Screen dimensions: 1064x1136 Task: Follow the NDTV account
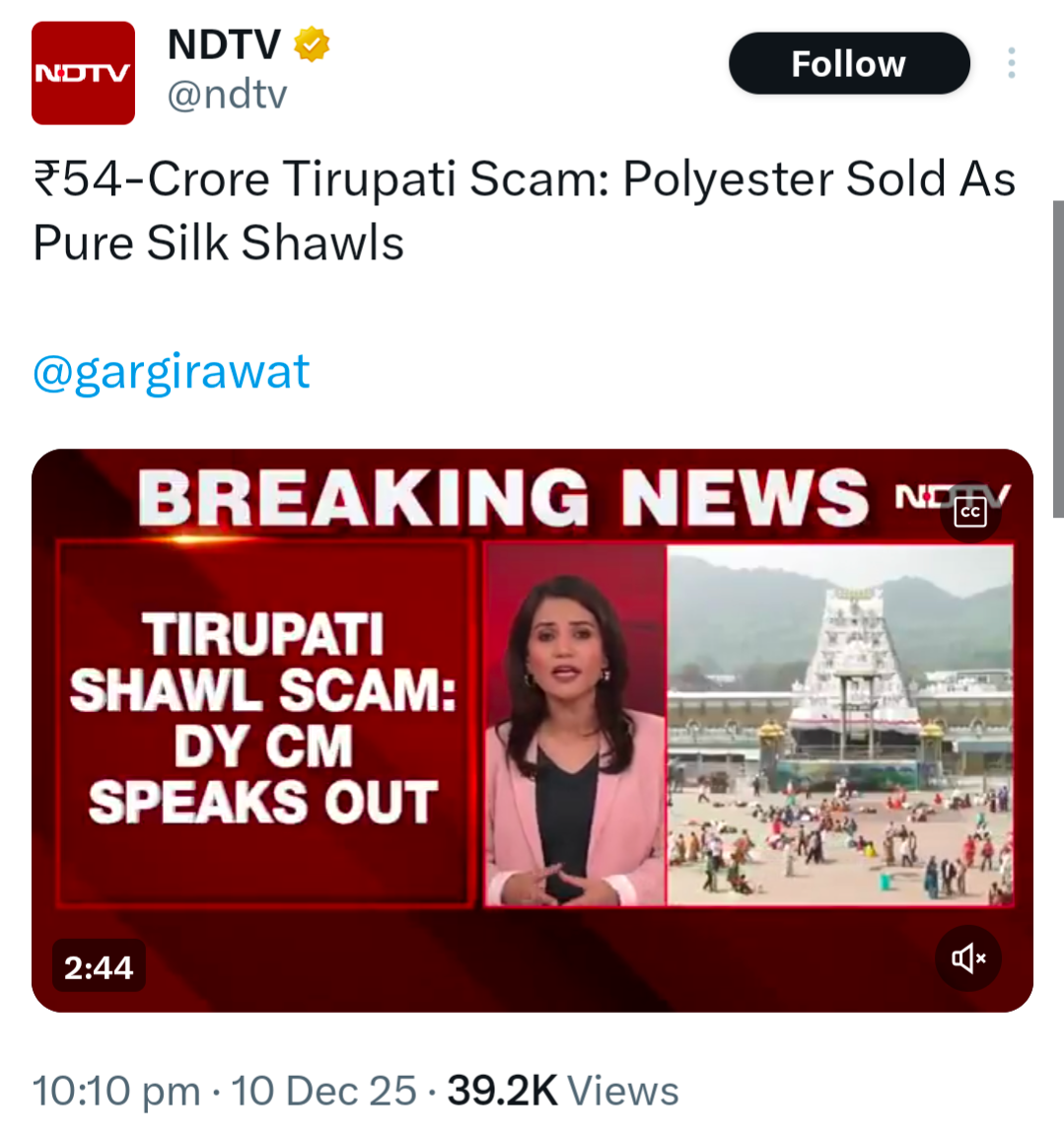849,64
